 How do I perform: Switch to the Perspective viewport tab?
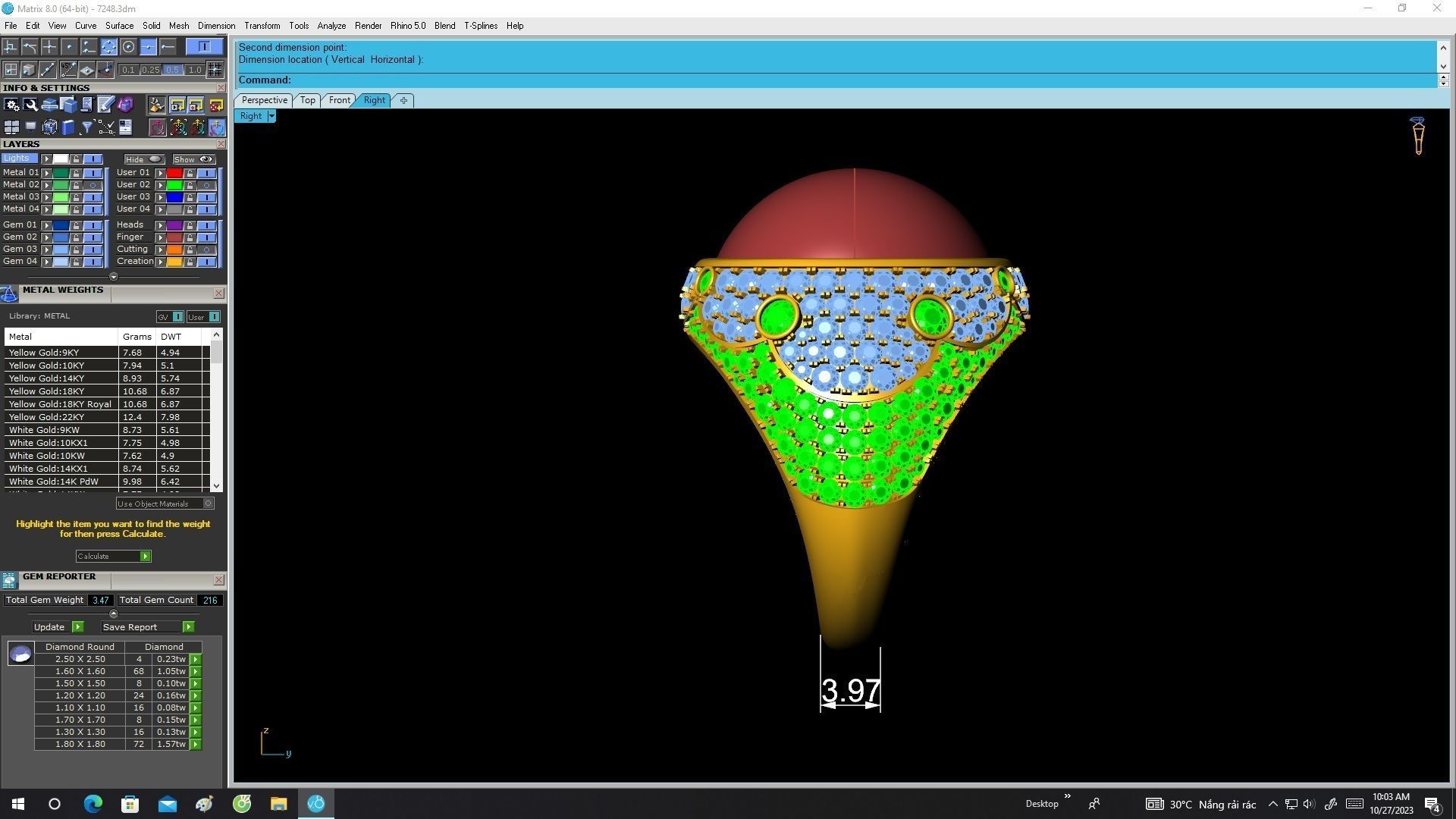pos(264,100)
